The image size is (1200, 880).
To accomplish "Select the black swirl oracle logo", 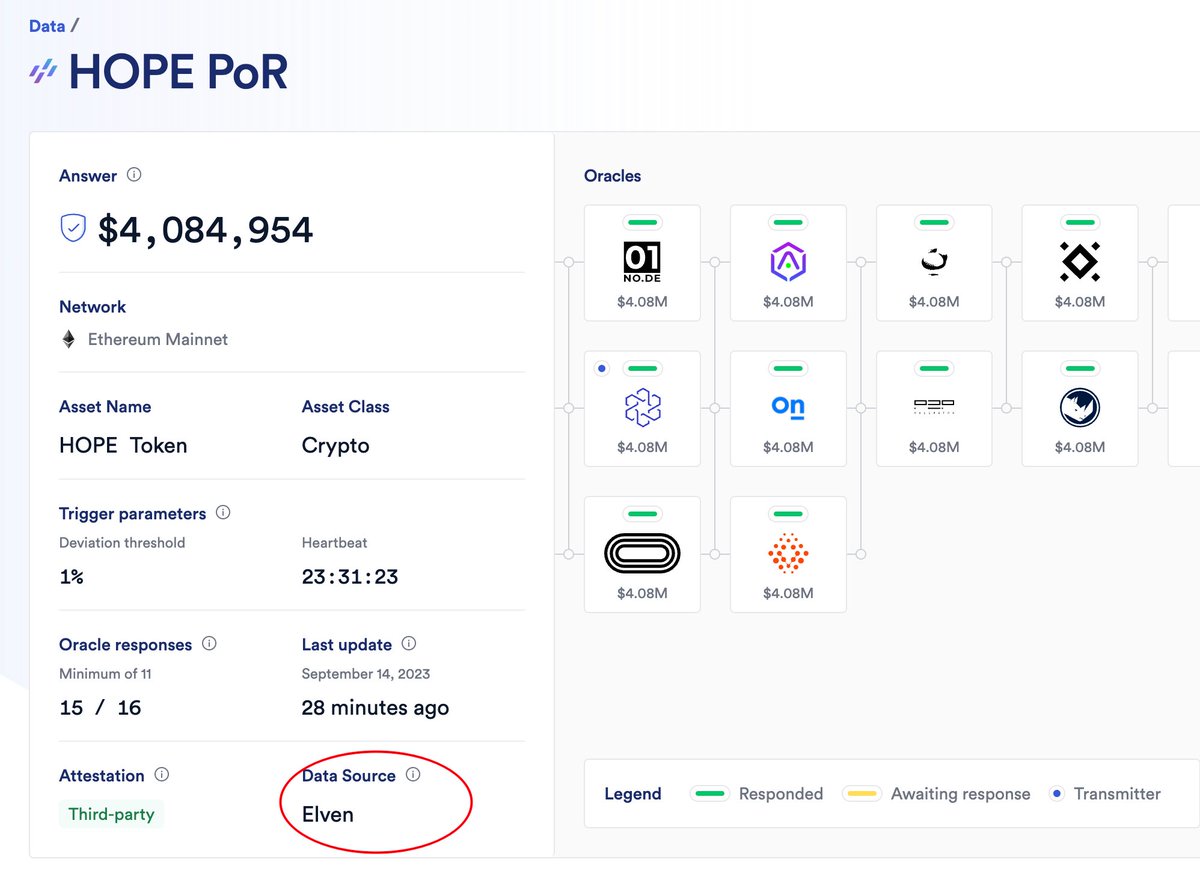I will coord(934,262).
